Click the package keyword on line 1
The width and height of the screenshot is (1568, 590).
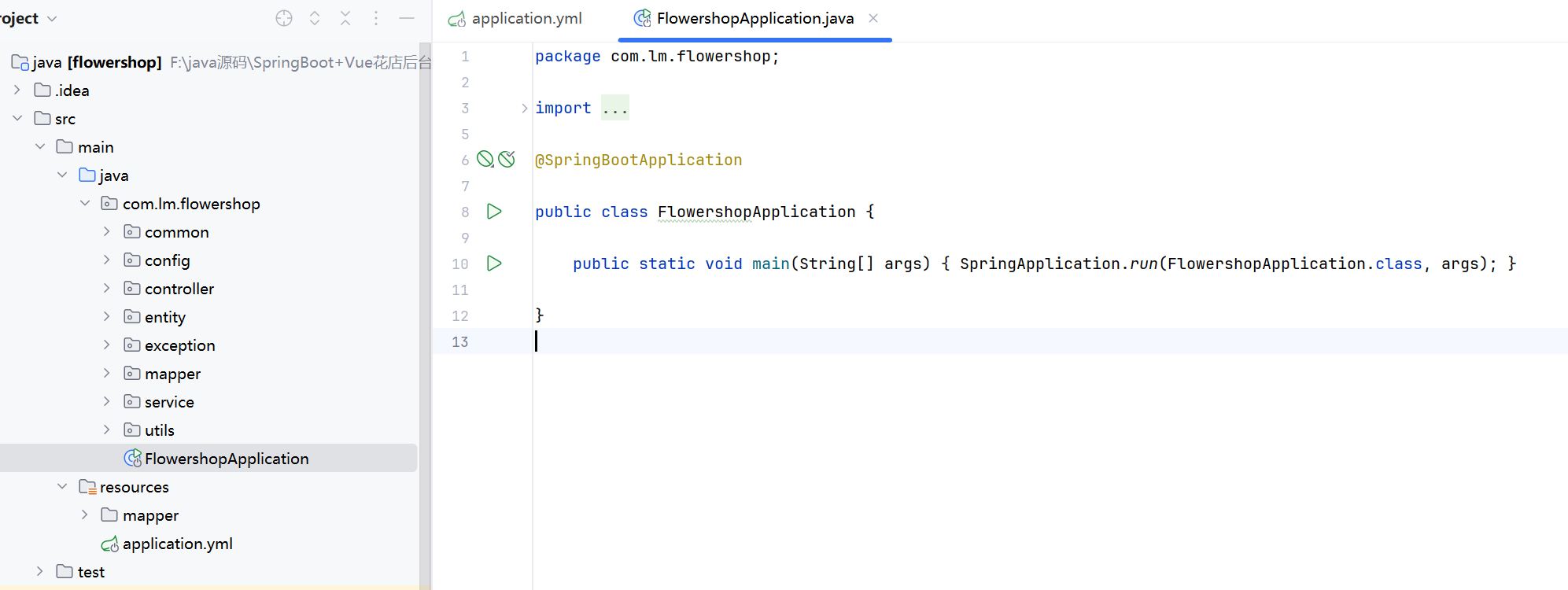[x=567, y=56]
